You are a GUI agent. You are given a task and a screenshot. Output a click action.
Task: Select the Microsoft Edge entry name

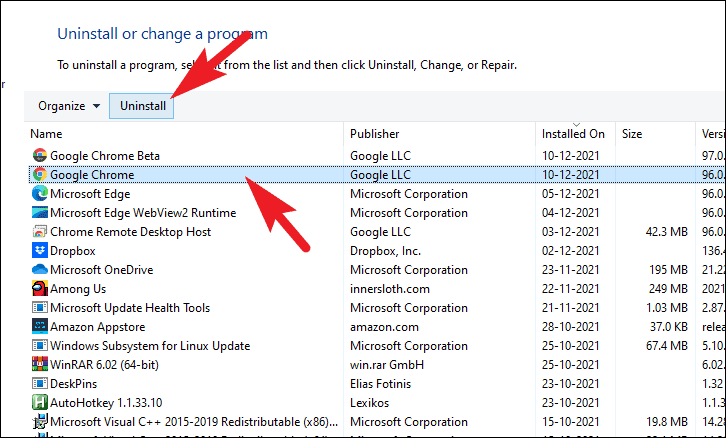click(90, 194)
